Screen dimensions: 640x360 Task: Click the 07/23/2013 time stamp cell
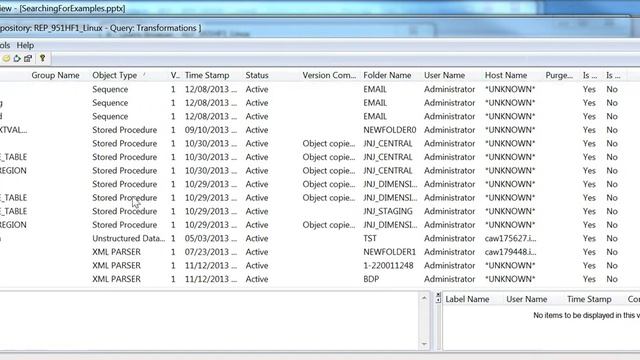pos(211,252)
